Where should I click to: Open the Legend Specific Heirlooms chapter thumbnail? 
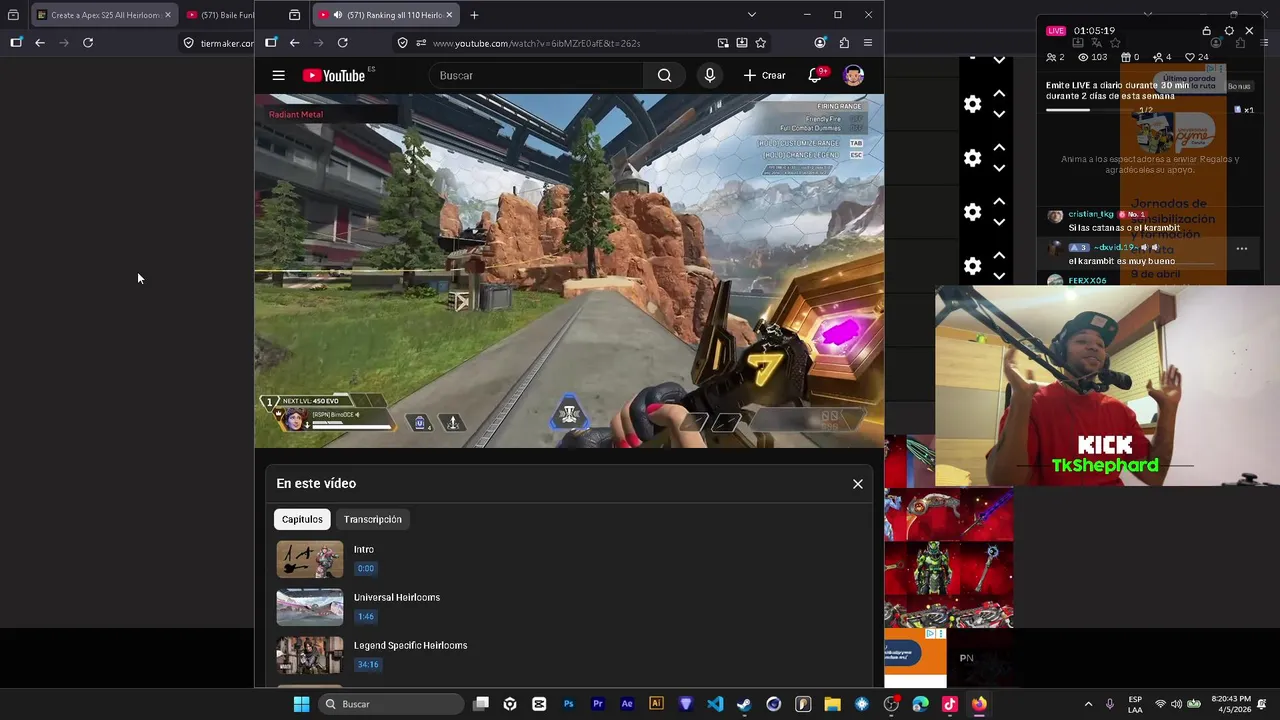(x=310, y=656)
